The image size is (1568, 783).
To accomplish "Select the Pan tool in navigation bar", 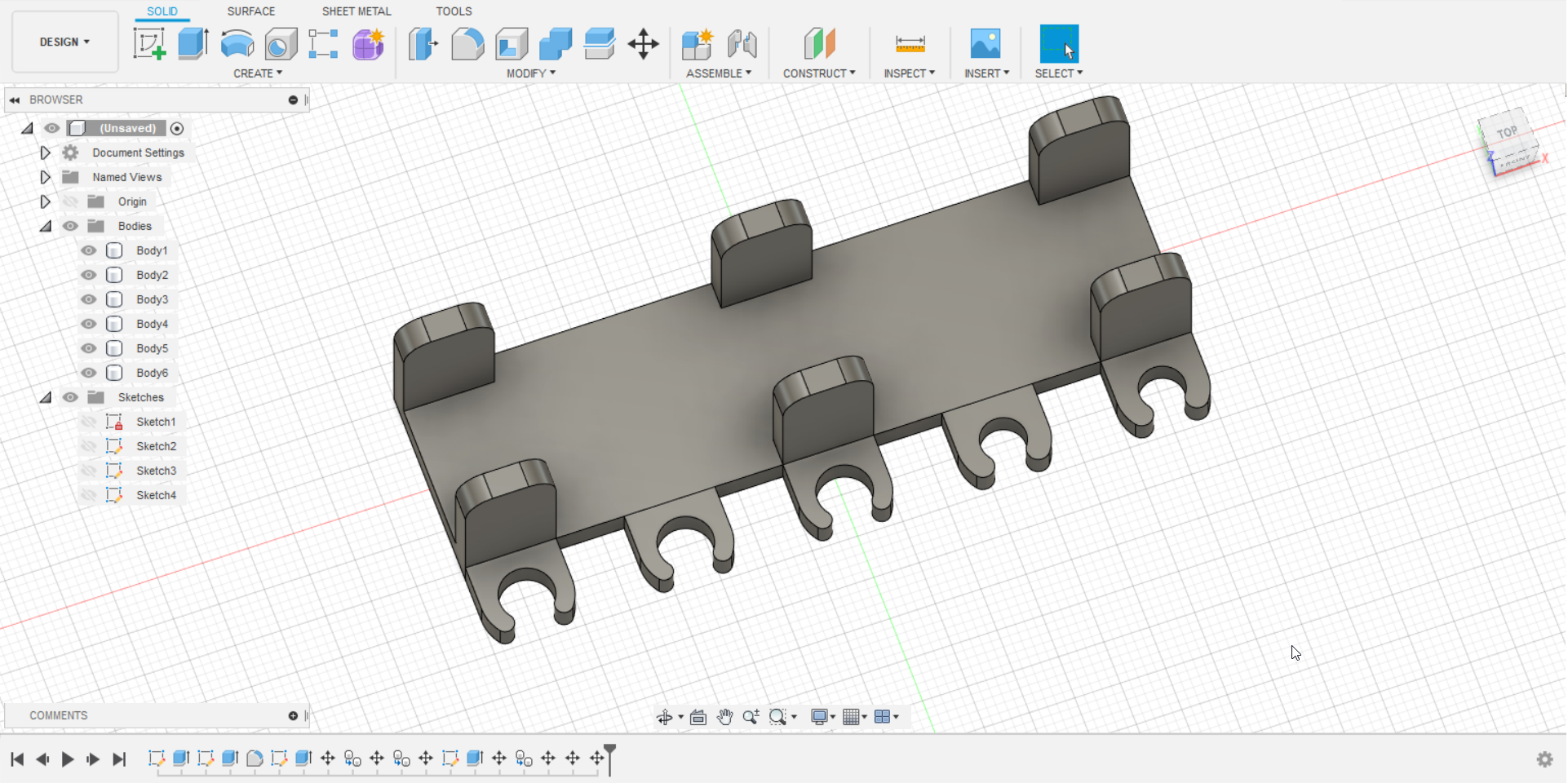I will [725, 717].
